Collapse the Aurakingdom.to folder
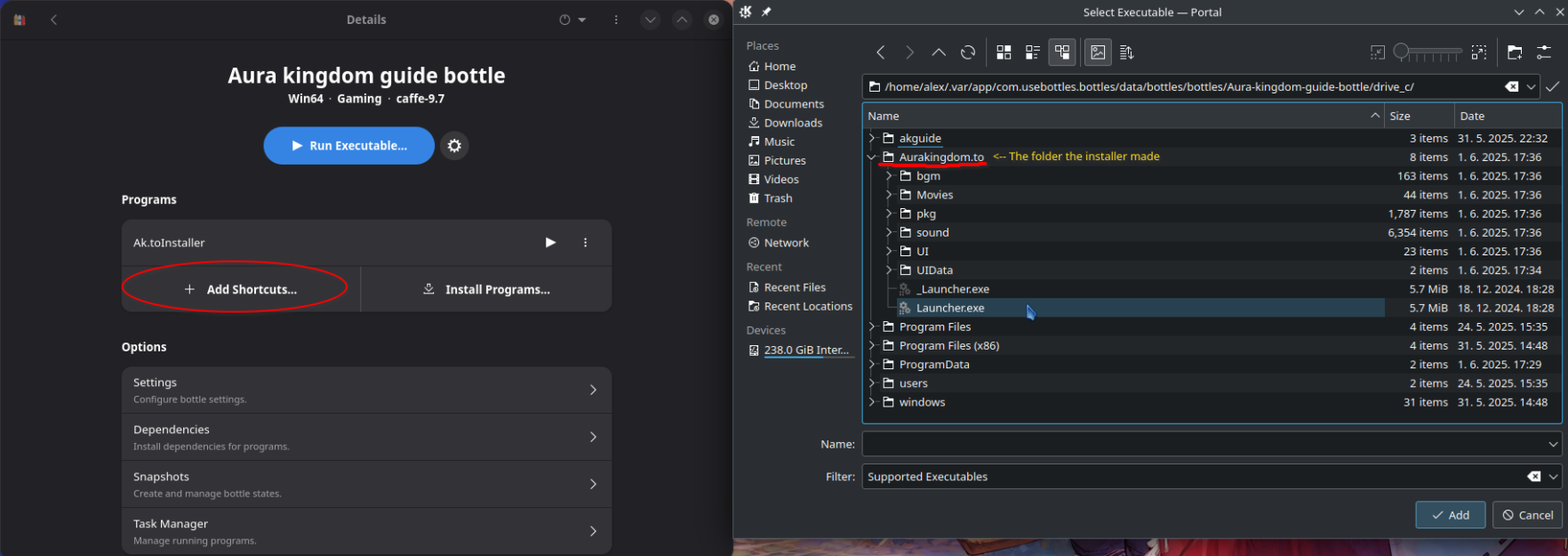1568x556 pixels. [x=872, y=157]
